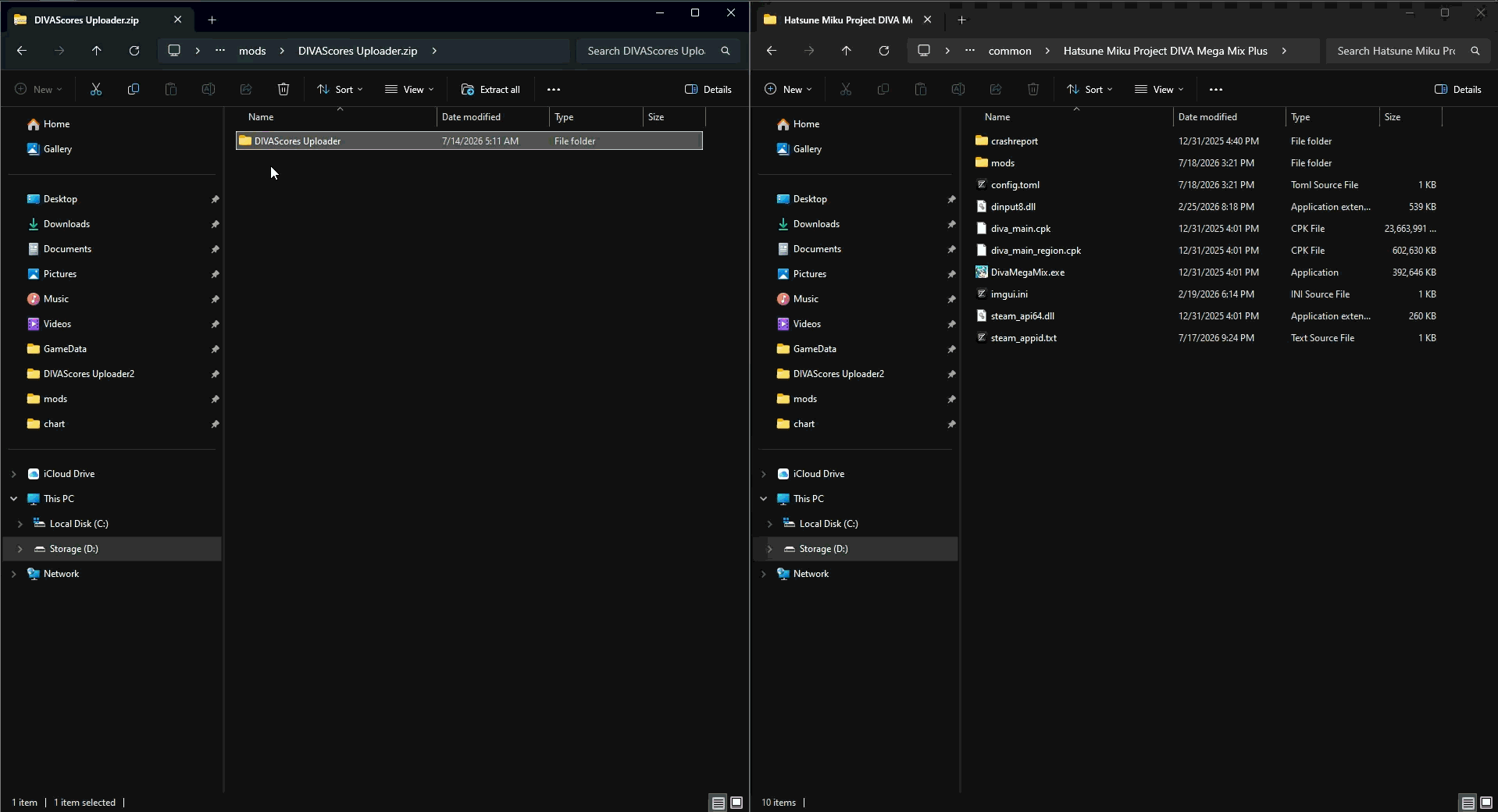Image resolution: width=1498 pixels, height=812 pixels.
Task: Add new tab in right Explorer window
Action: pyautogui.click(x=961, y=20)
